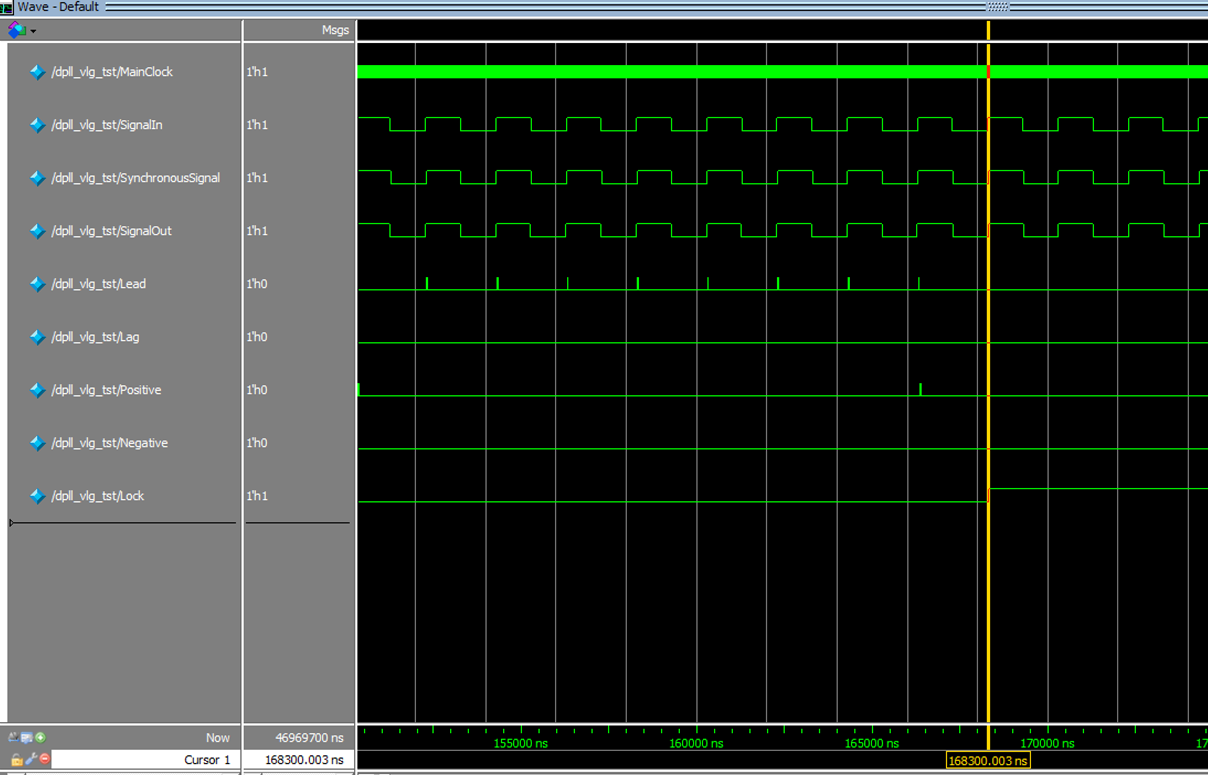The height and width of the screenshot is (775, 1208).
Task: Click the Negative signal value 1'h0
Action: pos(257,443)
